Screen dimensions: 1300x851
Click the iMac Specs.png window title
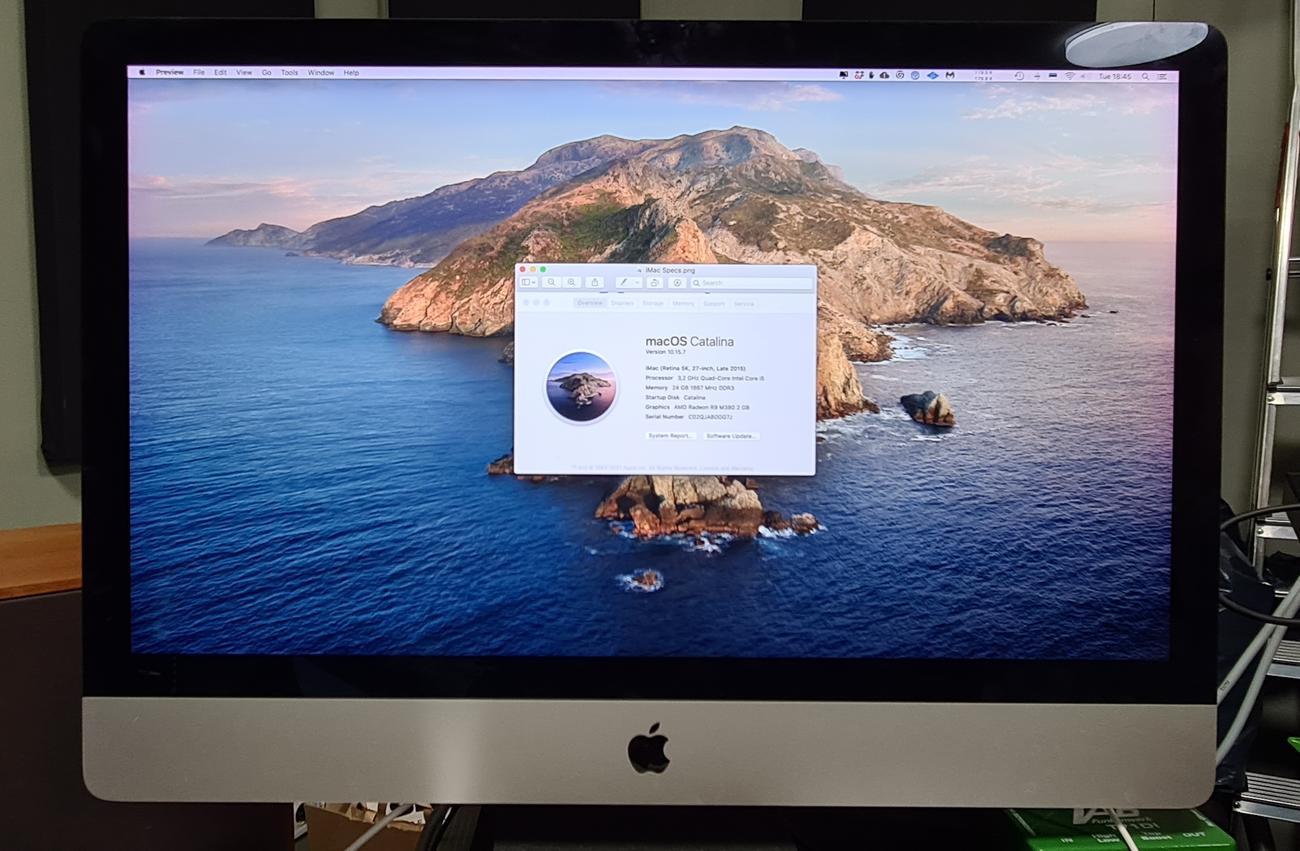(670, 270)
